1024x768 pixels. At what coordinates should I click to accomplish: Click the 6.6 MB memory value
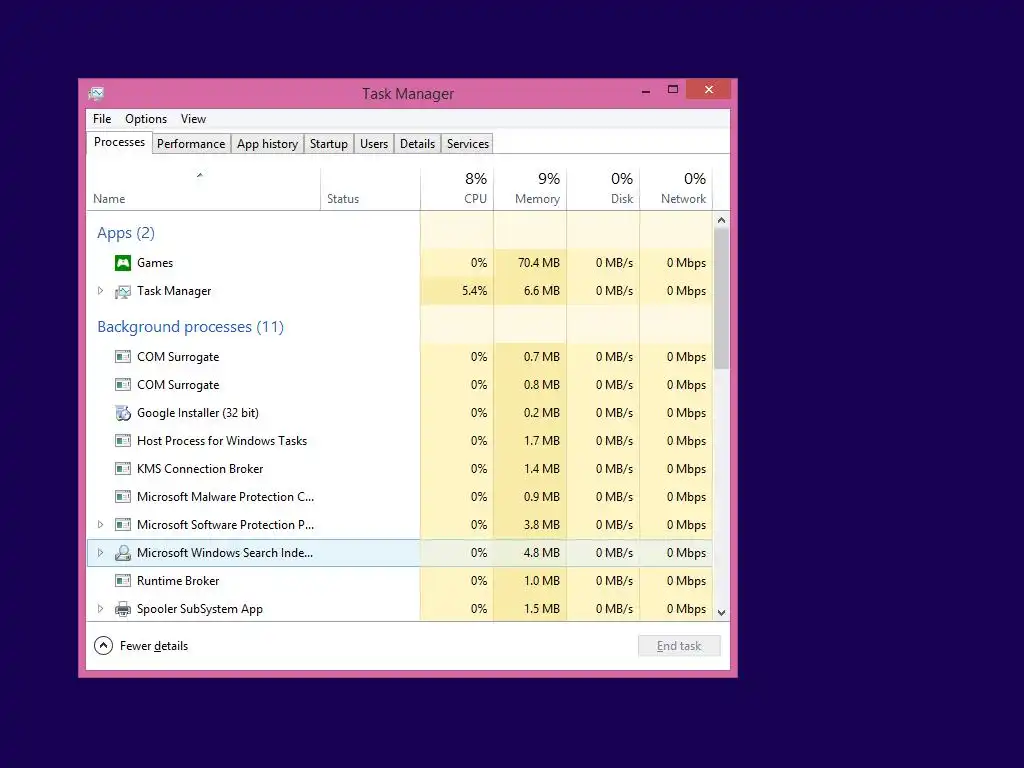541,291
